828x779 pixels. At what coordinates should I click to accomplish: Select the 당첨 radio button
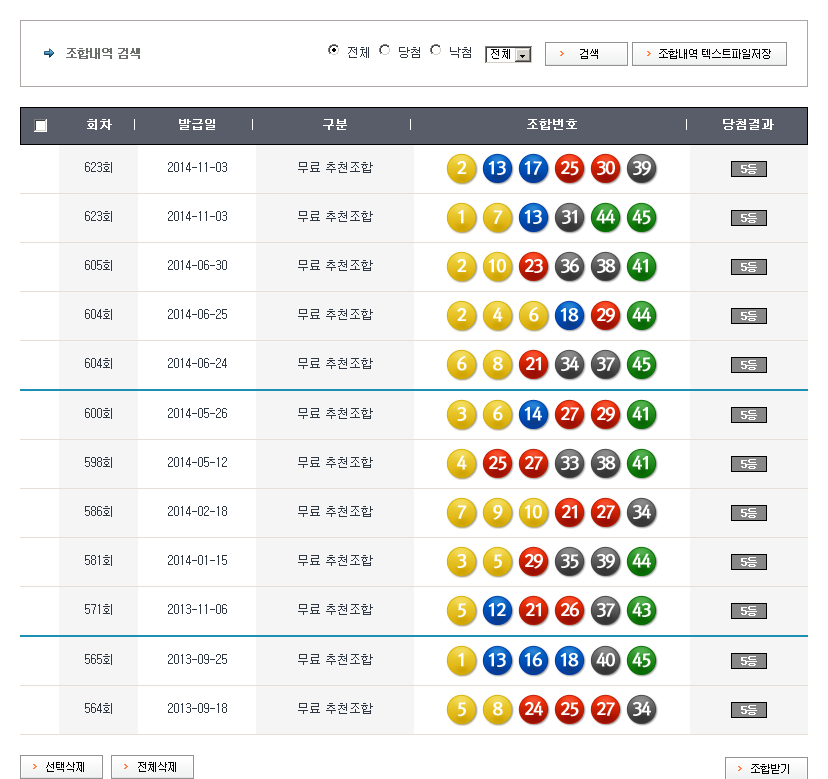point(385,51)
